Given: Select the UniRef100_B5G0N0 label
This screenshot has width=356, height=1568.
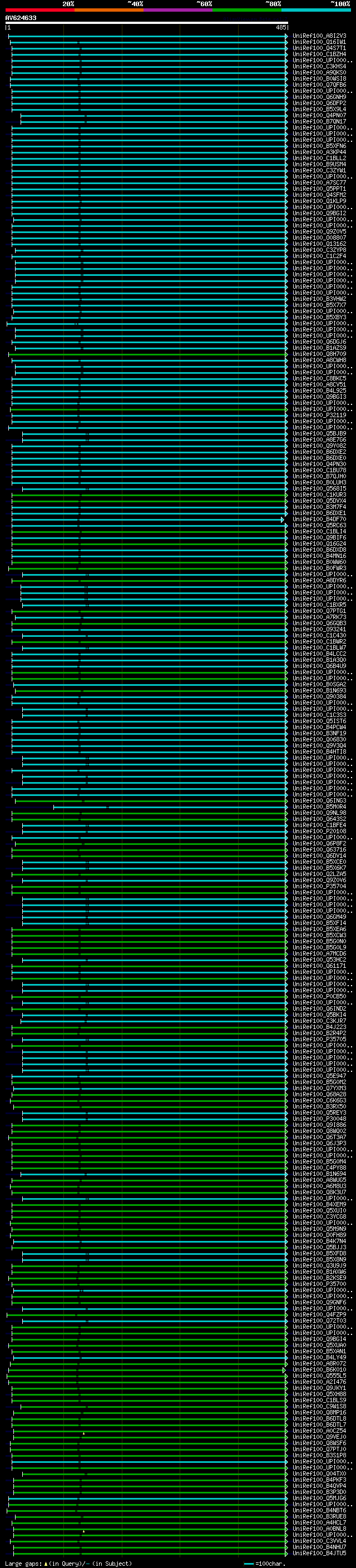Looking at the screenshot, I should [x=319, y=941].
